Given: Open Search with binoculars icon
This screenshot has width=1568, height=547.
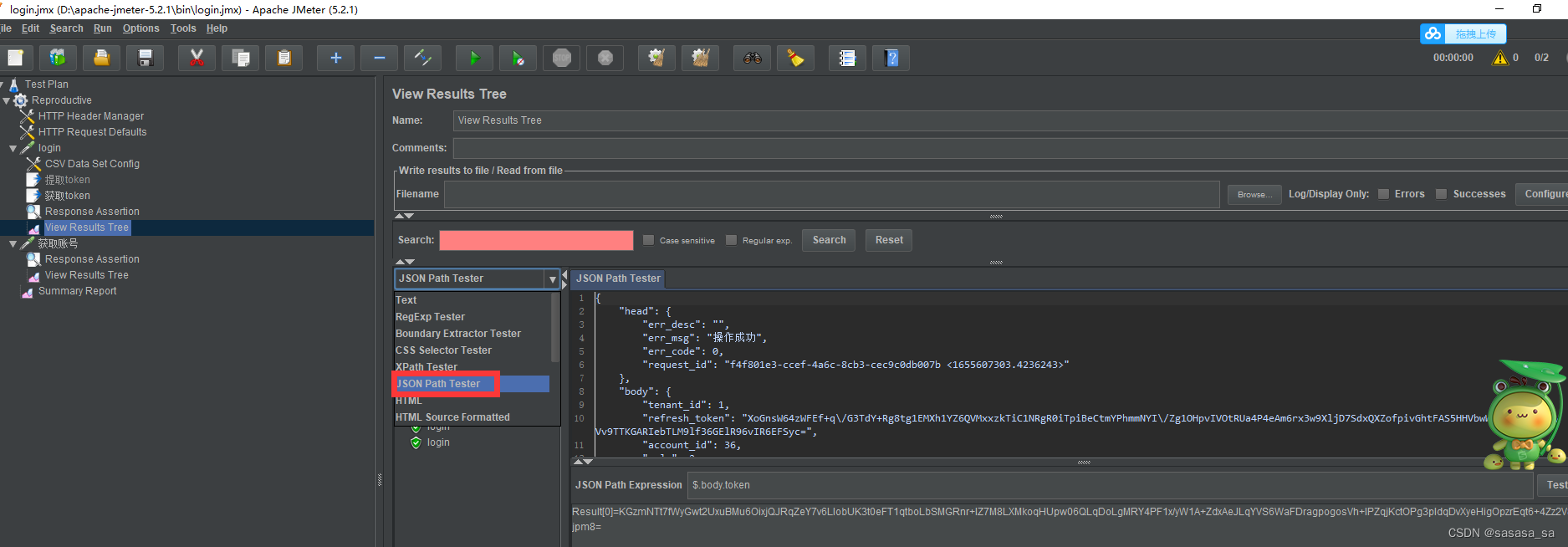Looking at the screenshot, I should pyautogui.click(x=753, y=58).
